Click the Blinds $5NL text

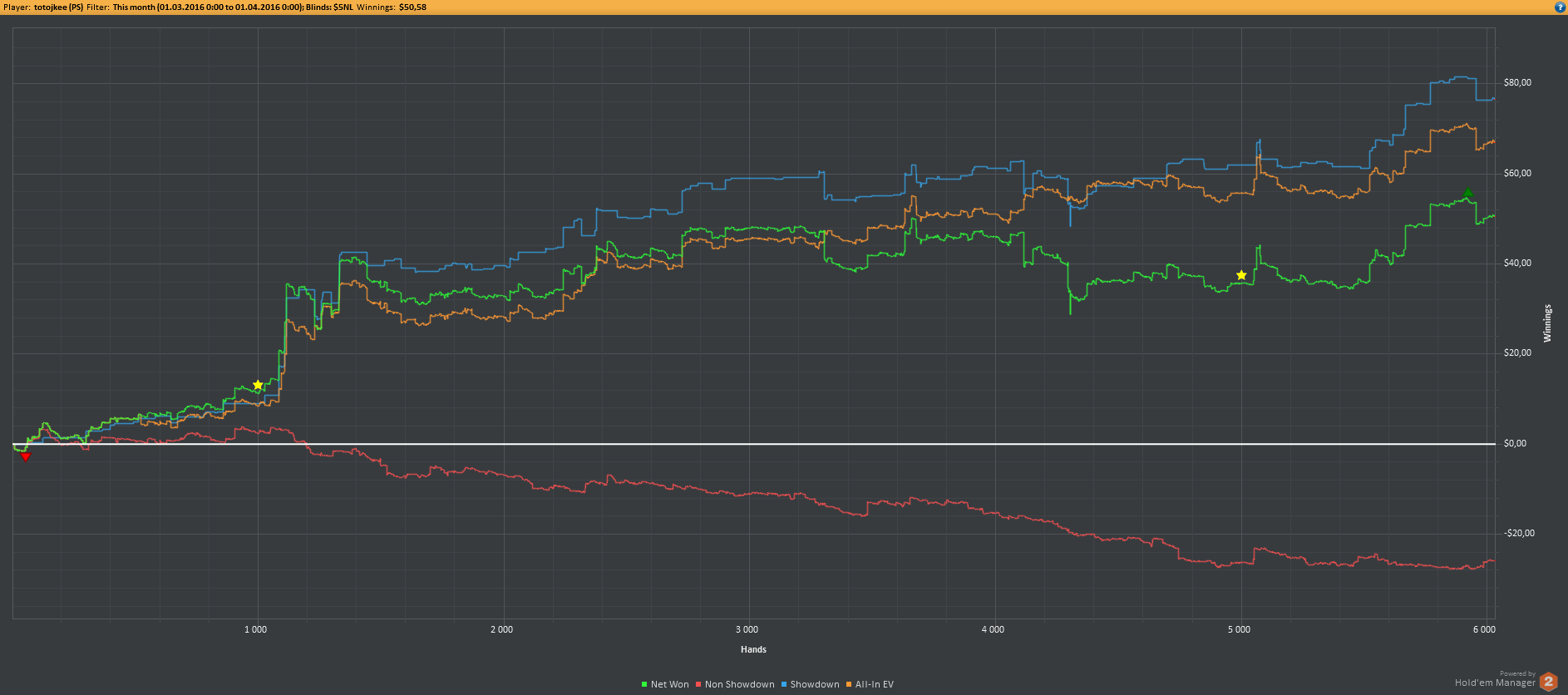point(329,7)
